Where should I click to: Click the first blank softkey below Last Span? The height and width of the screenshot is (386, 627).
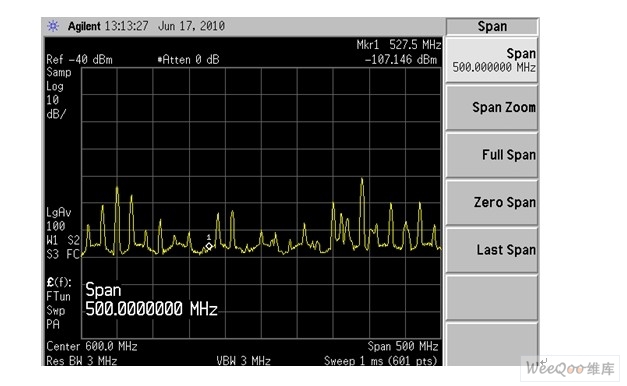click(x=492, y=298)
